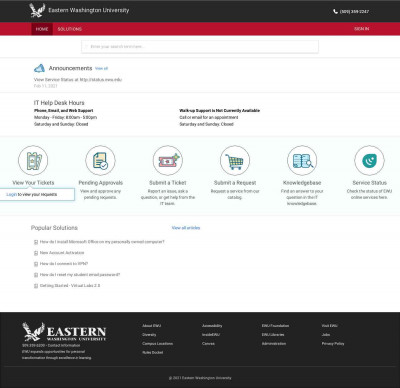This screenshot has width=400, height=388.
Task: Go to the Home tab
Action: (42, 29)
